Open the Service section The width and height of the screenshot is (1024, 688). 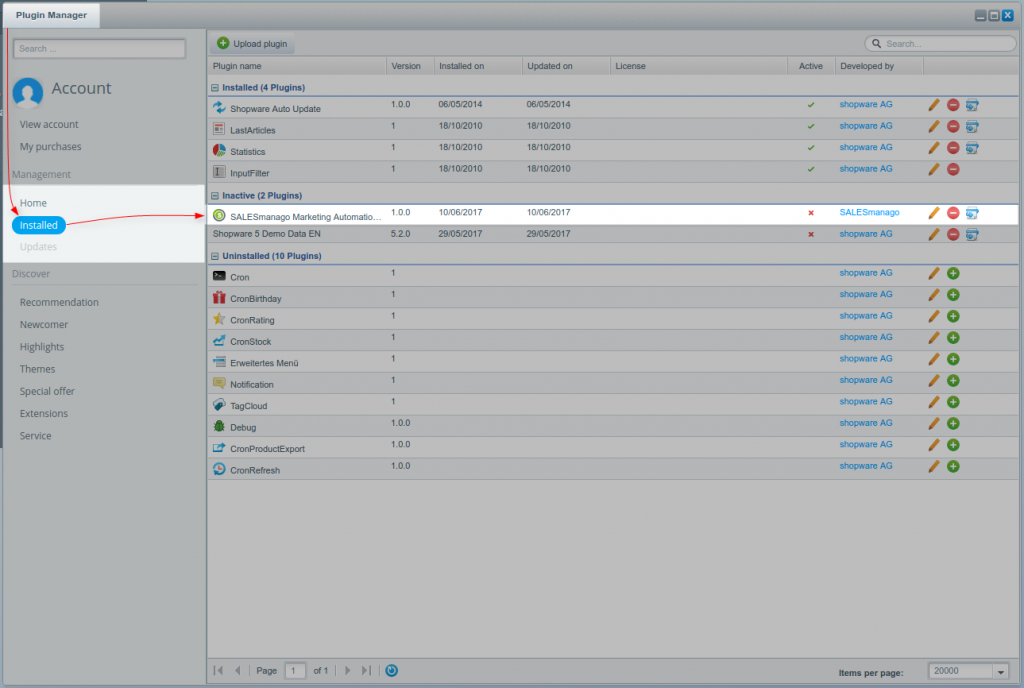coord(35,435)
